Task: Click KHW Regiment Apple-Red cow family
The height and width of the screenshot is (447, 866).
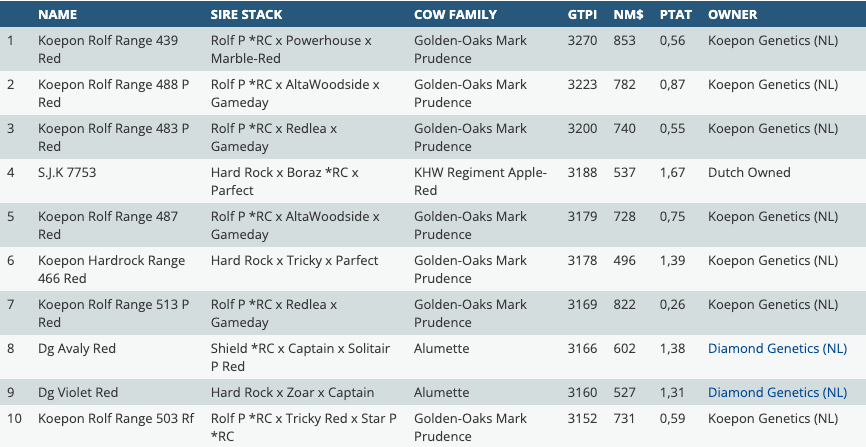Action: coord(480,180)
